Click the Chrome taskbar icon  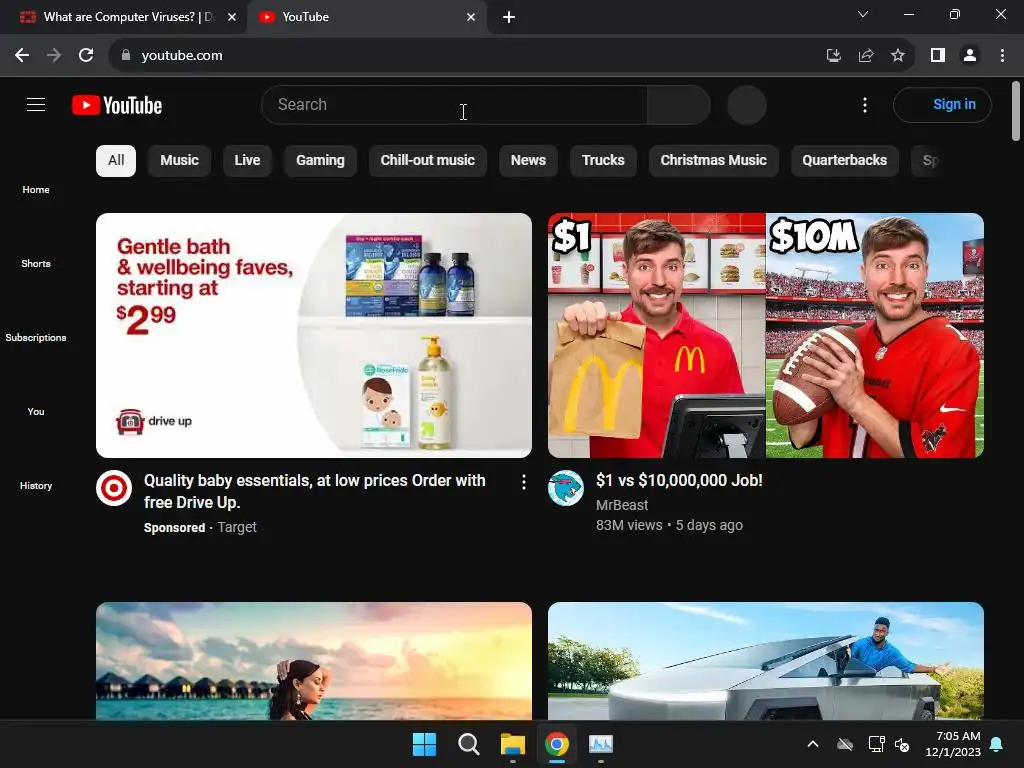[557, 744]
